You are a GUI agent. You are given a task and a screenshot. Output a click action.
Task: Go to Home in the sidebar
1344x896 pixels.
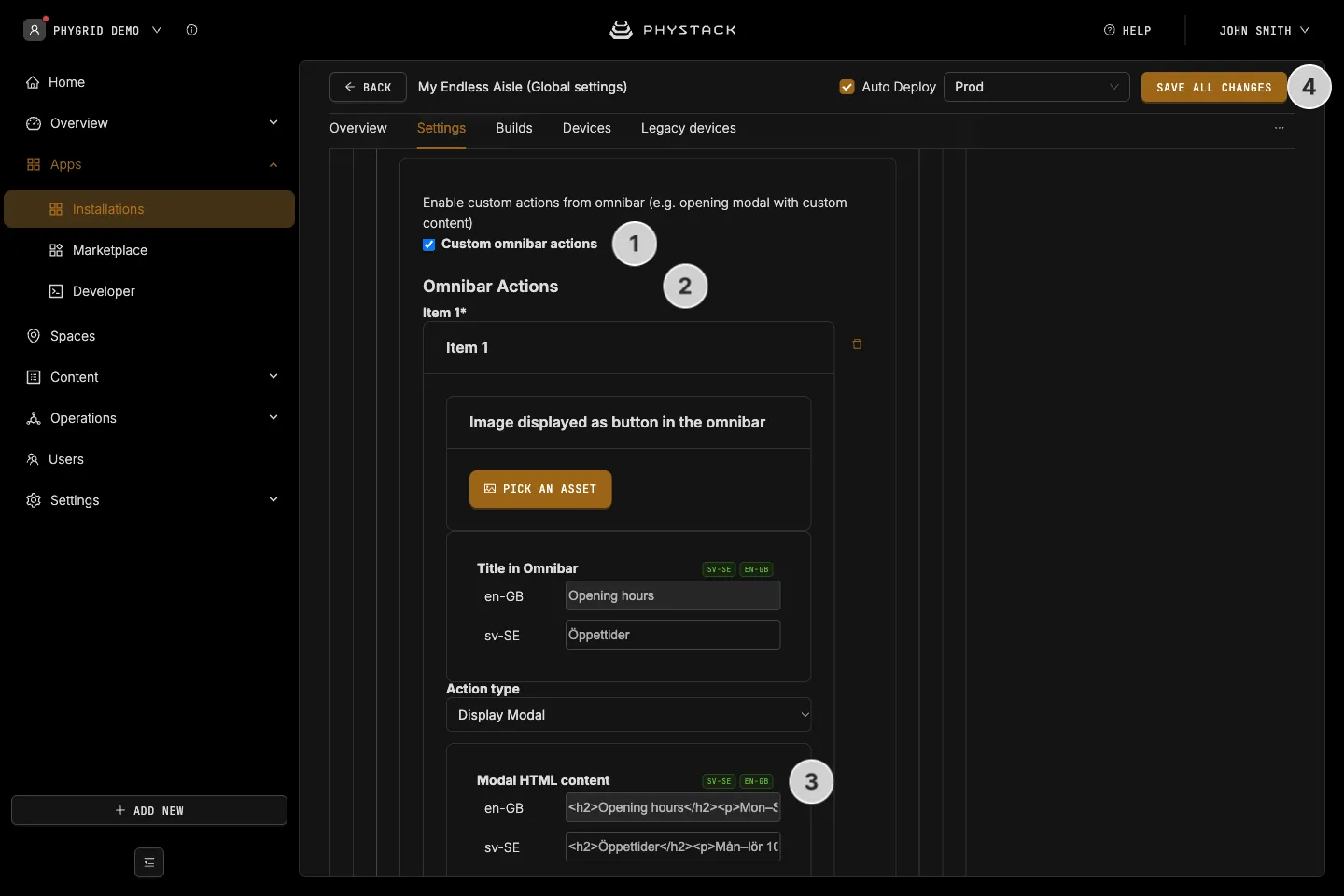[x=149, y=82]
